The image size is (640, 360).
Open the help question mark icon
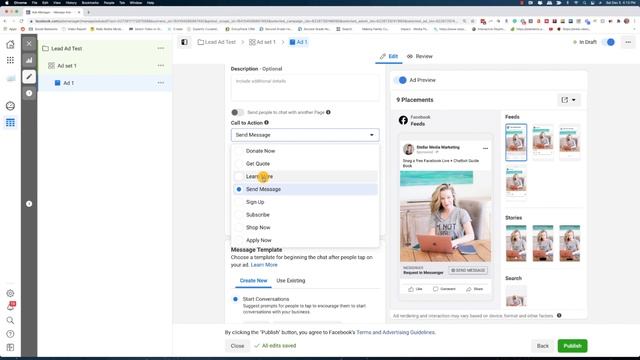tap(10, 334)
